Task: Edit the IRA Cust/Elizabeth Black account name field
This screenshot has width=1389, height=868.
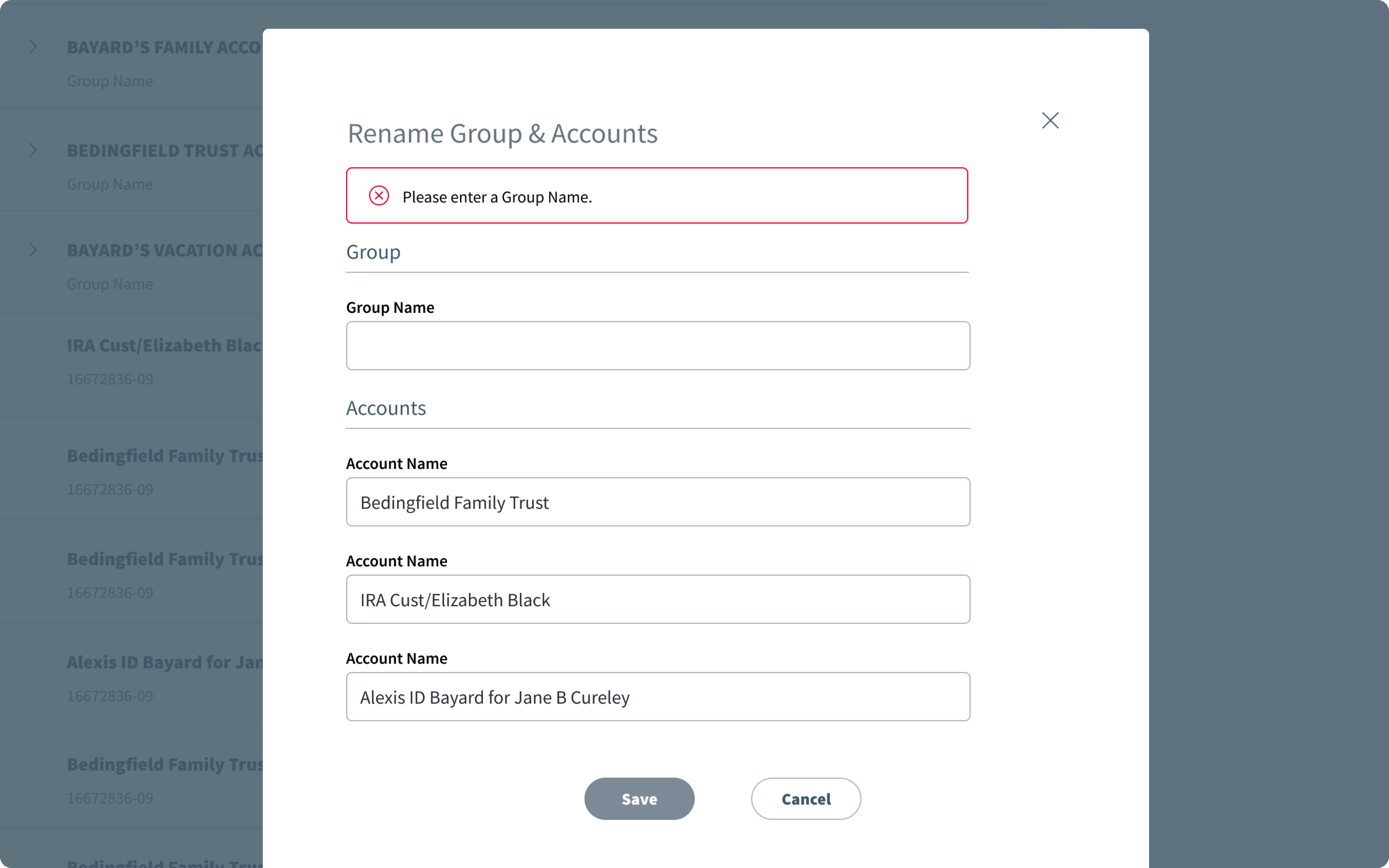Action: pos(658,599)
